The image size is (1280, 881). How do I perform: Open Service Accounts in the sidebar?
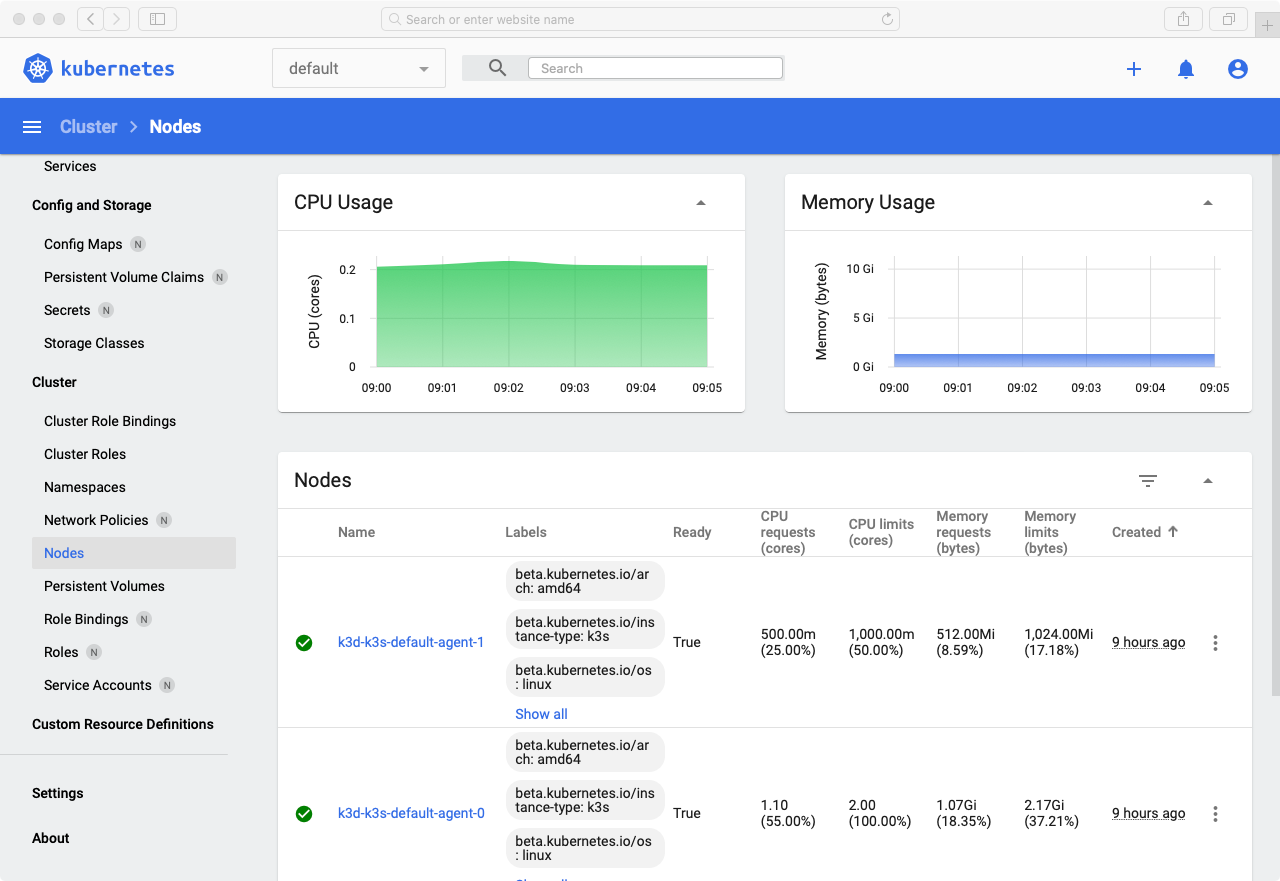[98, 685]
